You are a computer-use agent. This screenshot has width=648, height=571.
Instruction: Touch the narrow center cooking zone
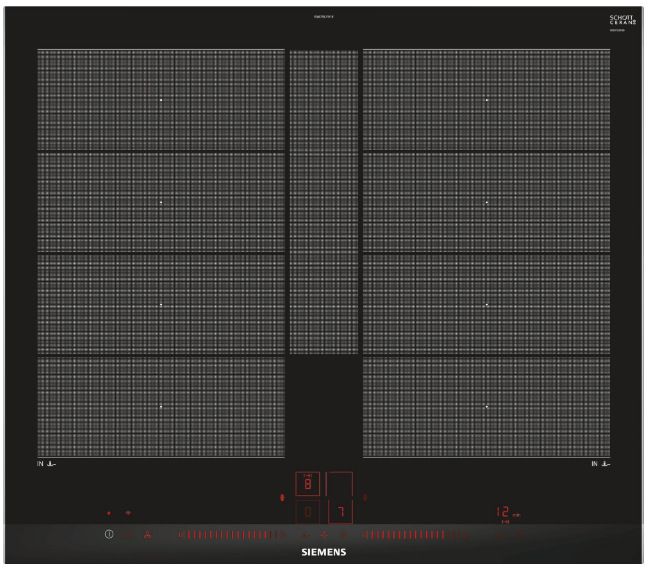323,202
